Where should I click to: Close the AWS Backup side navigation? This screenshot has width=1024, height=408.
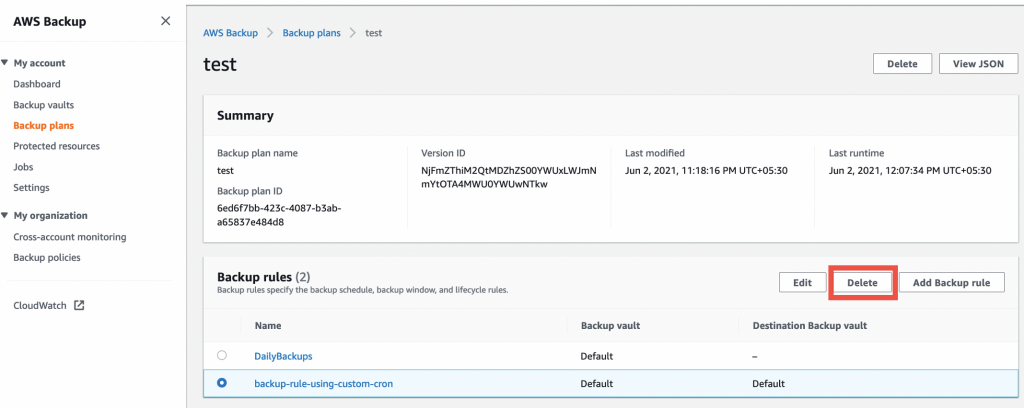[x=166, y=21]
